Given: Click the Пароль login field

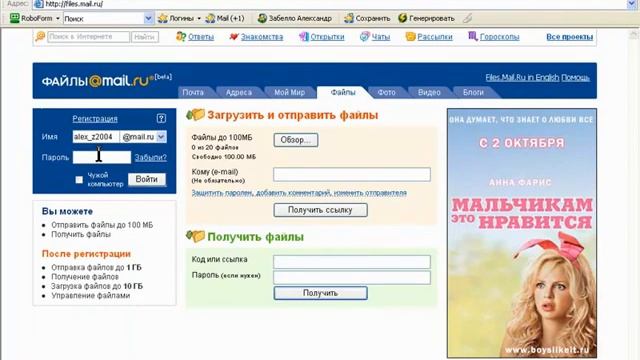Looking at the screenshot, I should (102, 157).
